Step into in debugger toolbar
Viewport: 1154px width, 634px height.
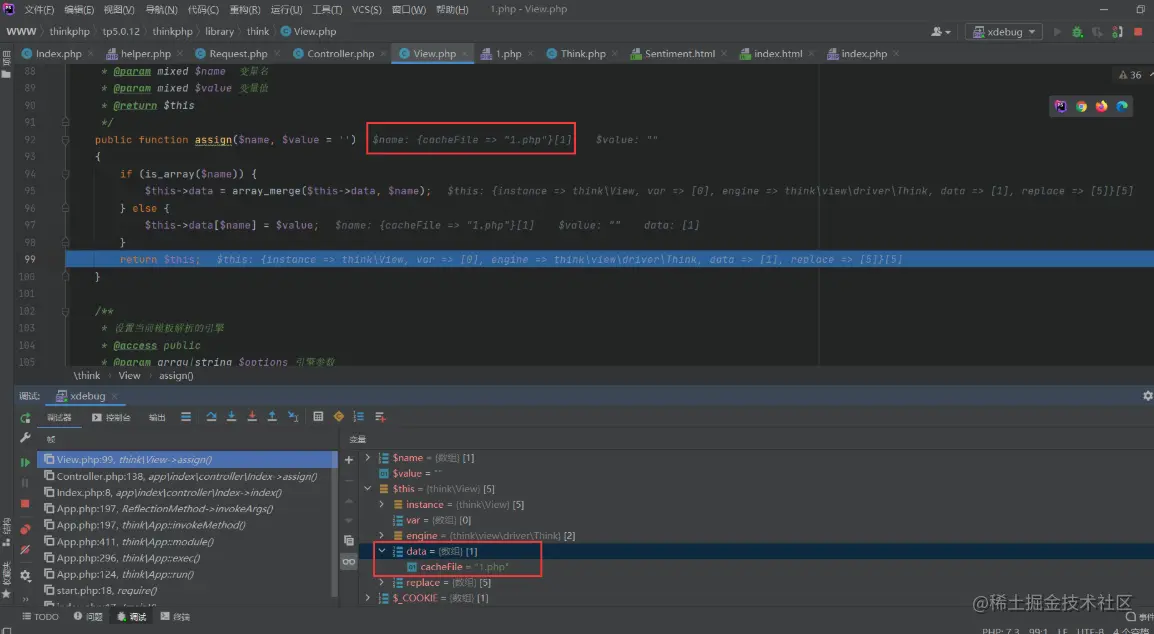pyautogui.click(x=231, y=417)
